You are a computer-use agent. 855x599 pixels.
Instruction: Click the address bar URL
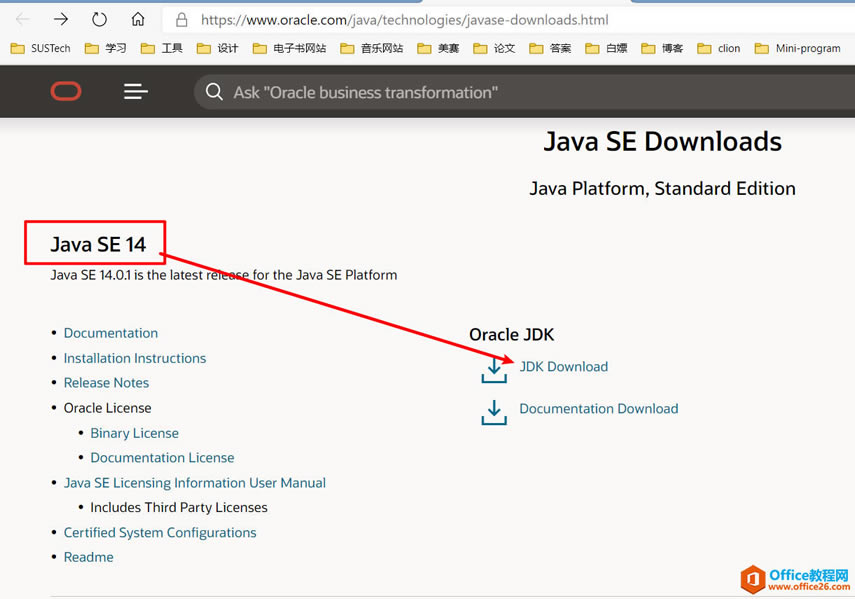coord(404,20)
